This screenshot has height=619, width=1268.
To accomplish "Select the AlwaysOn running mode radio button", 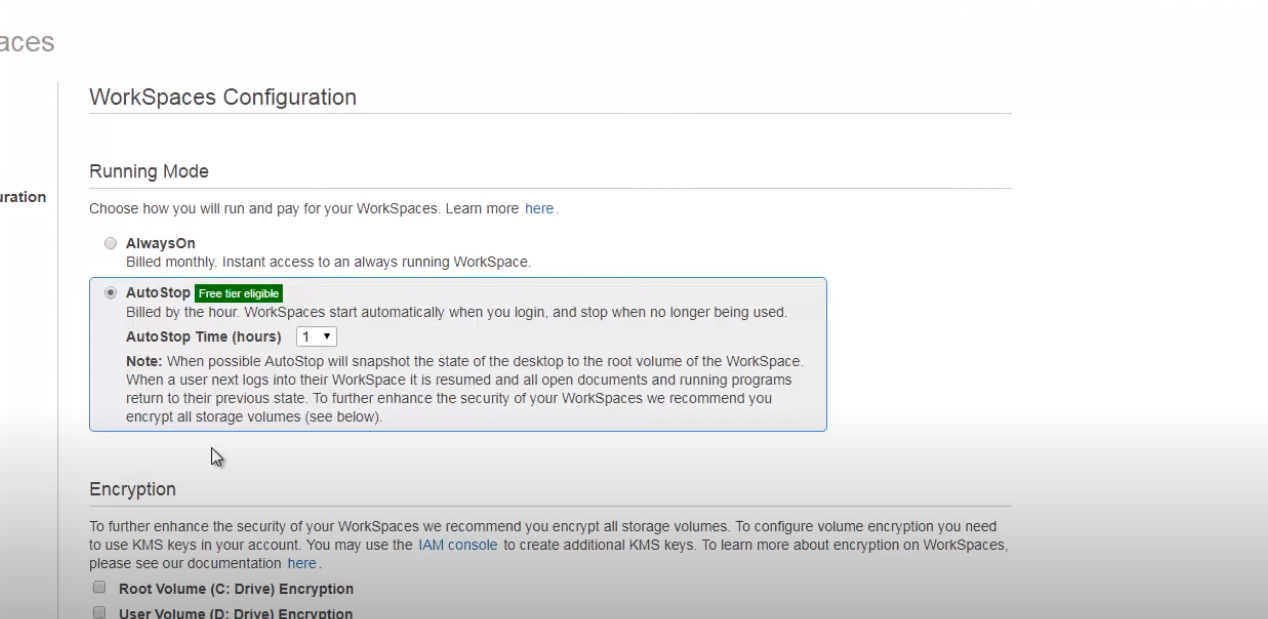I will [111, 243].
